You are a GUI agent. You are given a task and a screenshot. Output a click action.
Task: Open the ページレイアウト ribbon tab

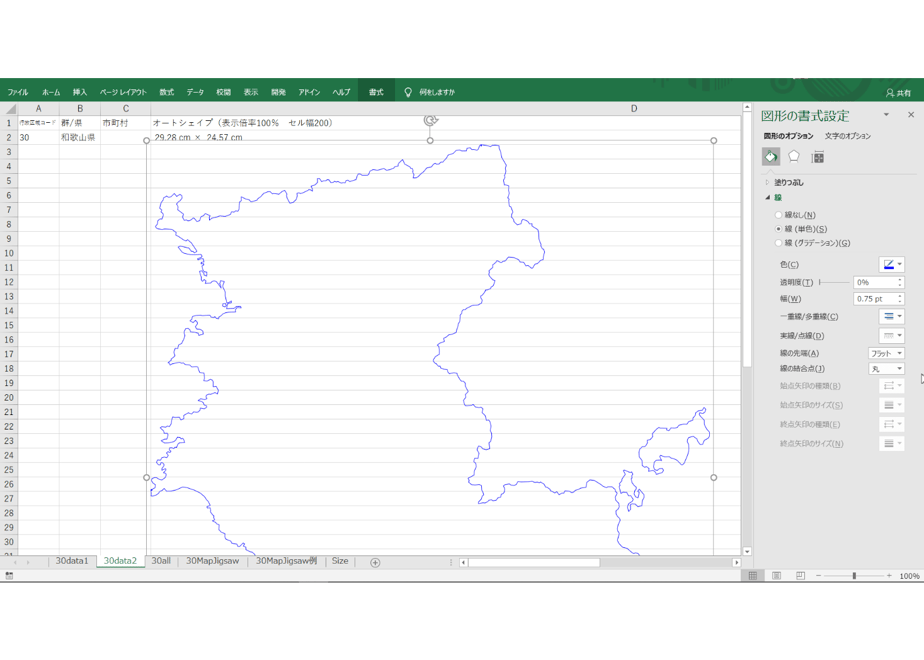[x=123, y=93]
